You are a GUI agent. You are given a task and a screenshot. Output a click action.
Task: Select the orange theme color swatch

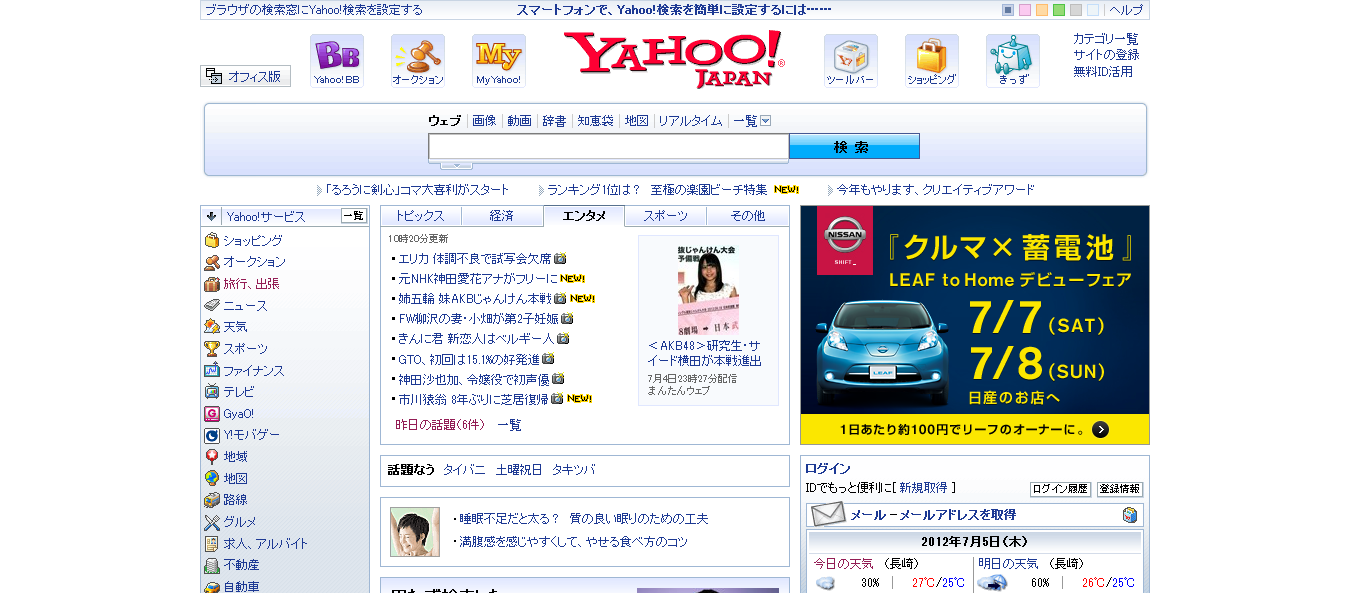tap(1042, 10)
